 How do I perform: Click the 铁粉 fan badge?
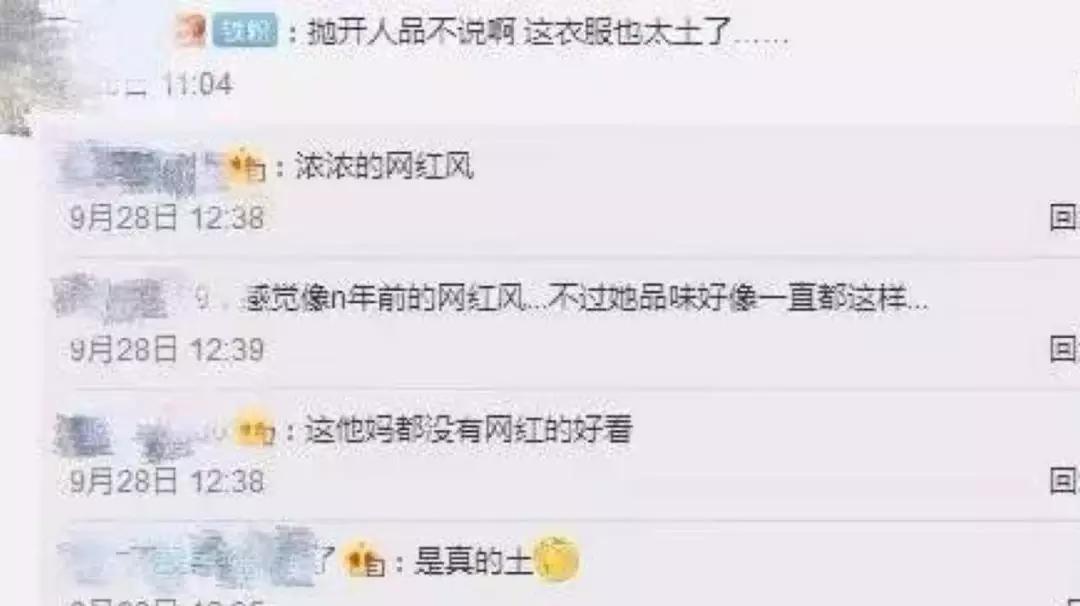245,31
